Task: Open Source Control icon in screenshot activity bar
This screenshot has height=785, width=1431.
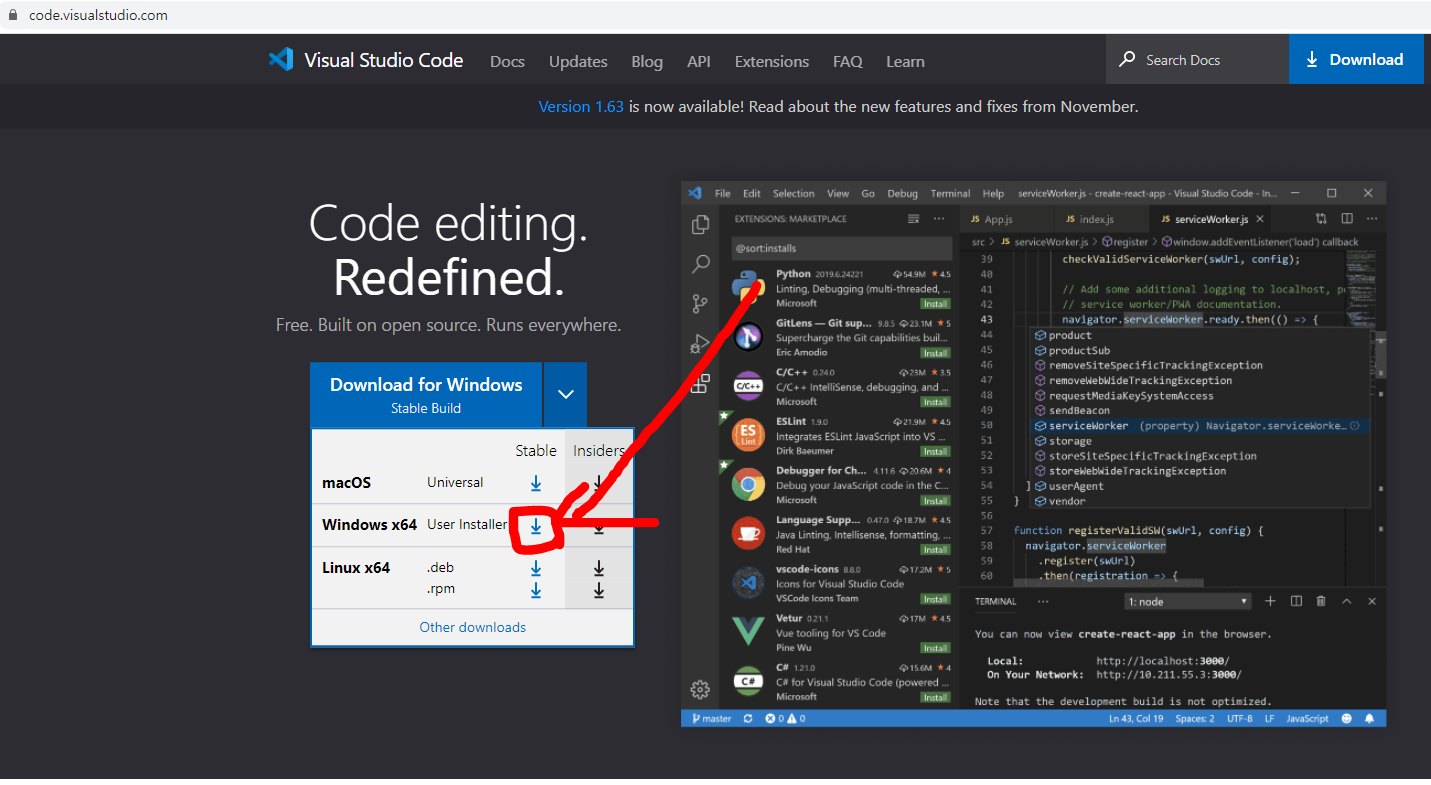Action: [700, 304]
